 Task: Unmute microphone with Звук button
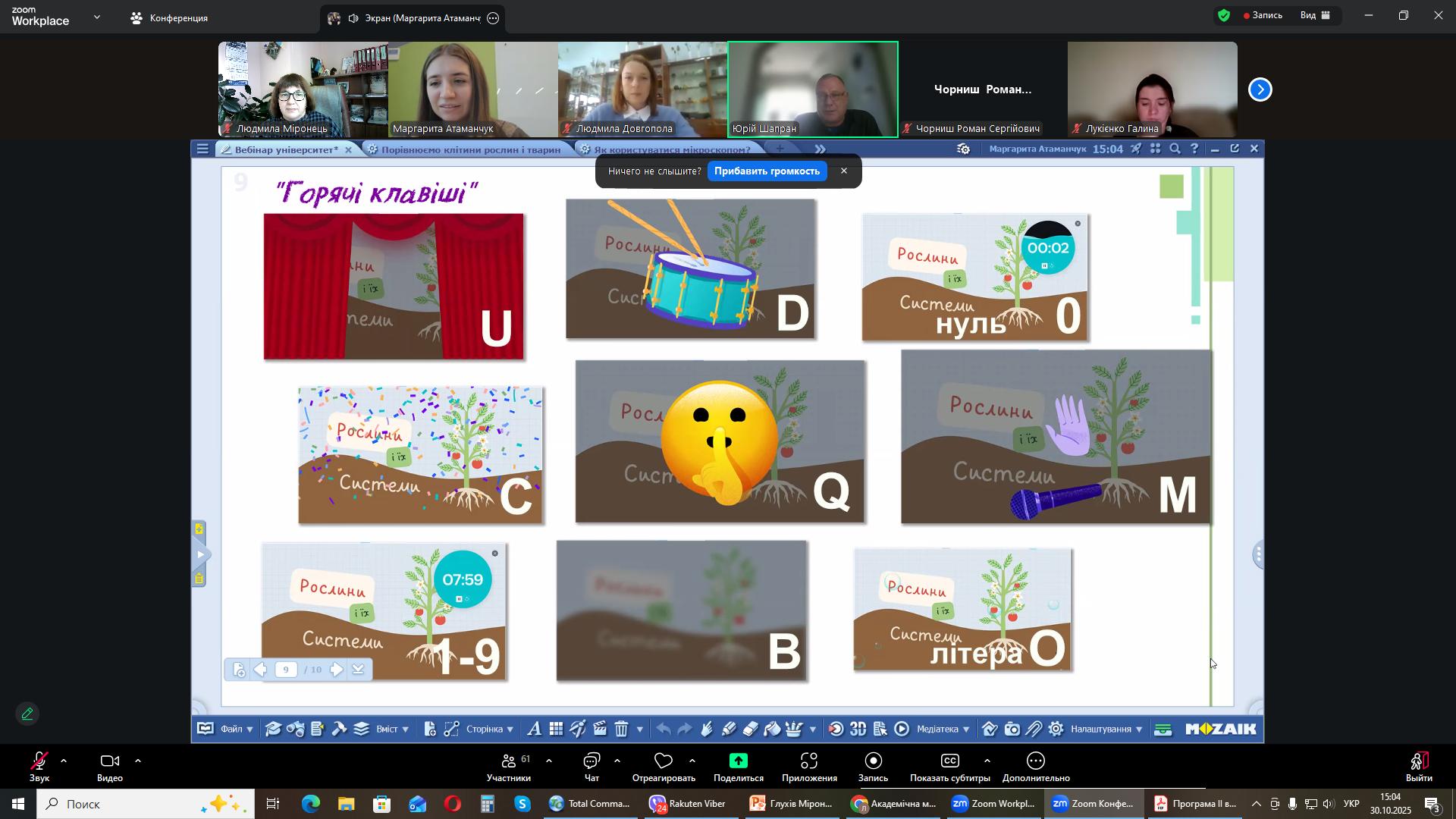39,766
